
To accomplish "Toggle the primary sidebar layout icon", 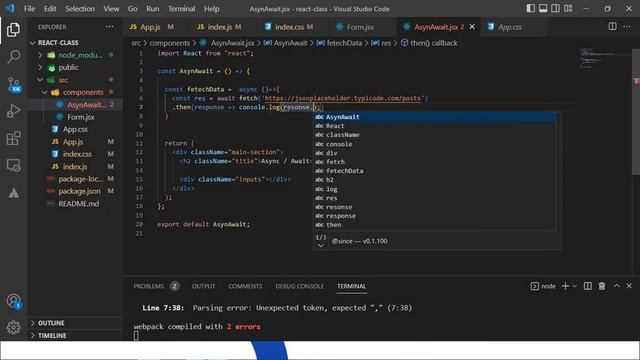I will [x=530, y=8].
